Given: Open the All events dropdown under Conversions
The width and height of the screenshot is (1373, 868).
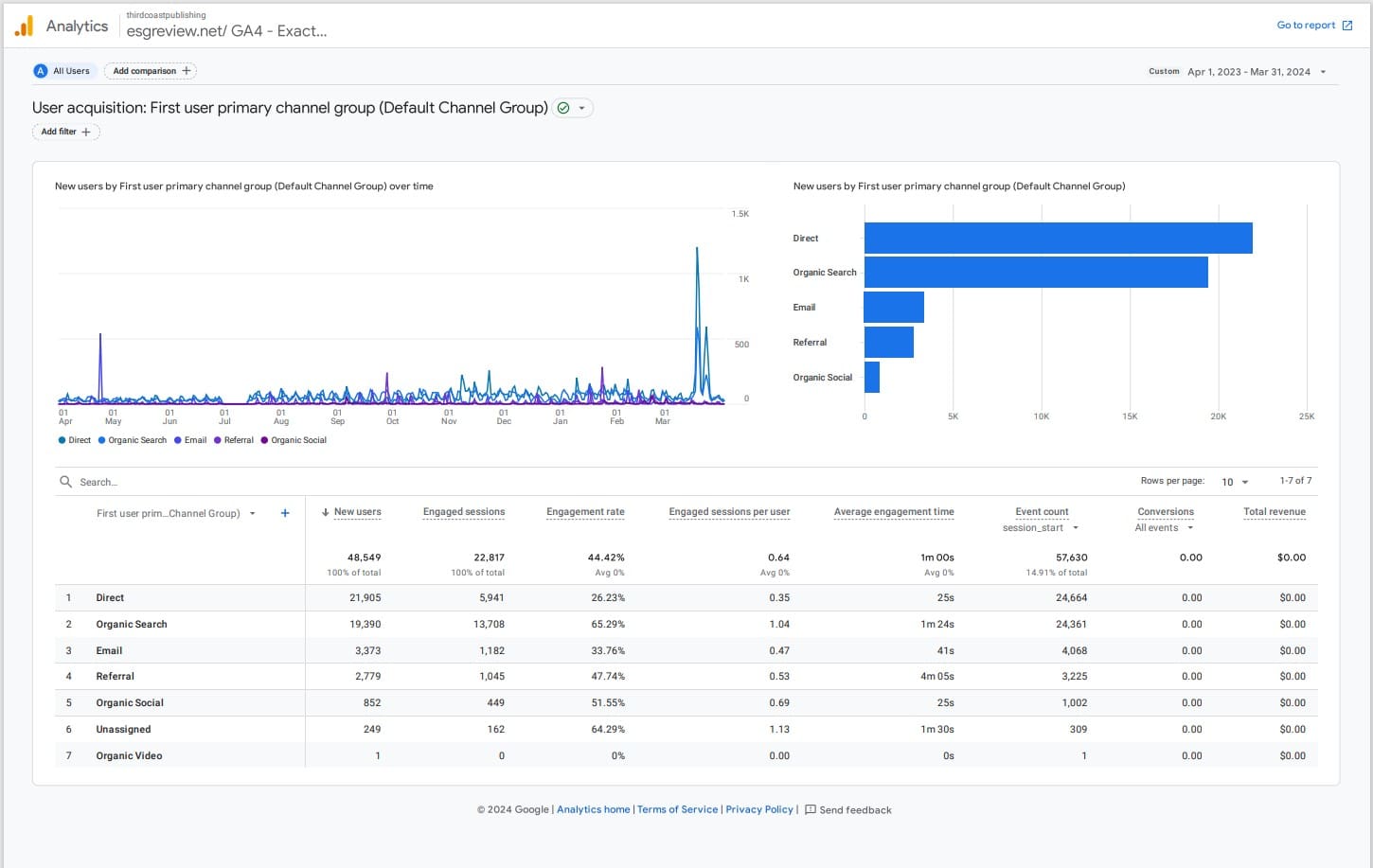Looking at the screenshot, I should point(1164,528).
